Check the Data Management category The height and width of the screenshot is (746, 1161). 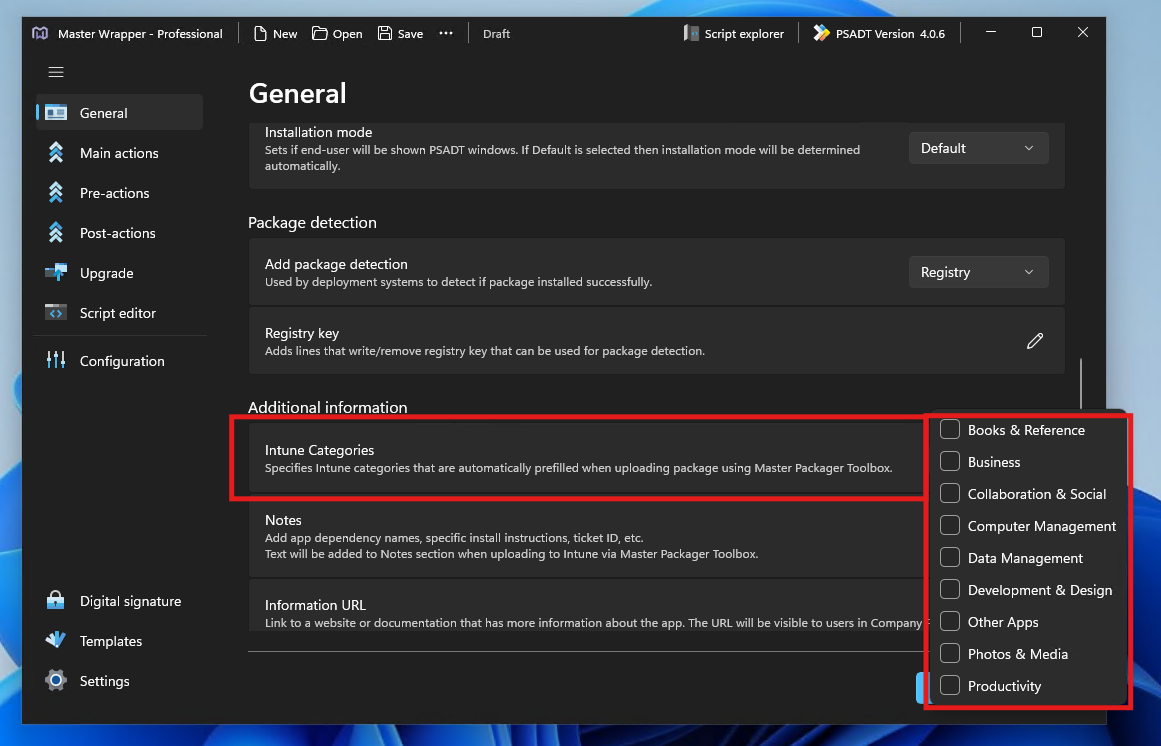click(x=950, y=557)
